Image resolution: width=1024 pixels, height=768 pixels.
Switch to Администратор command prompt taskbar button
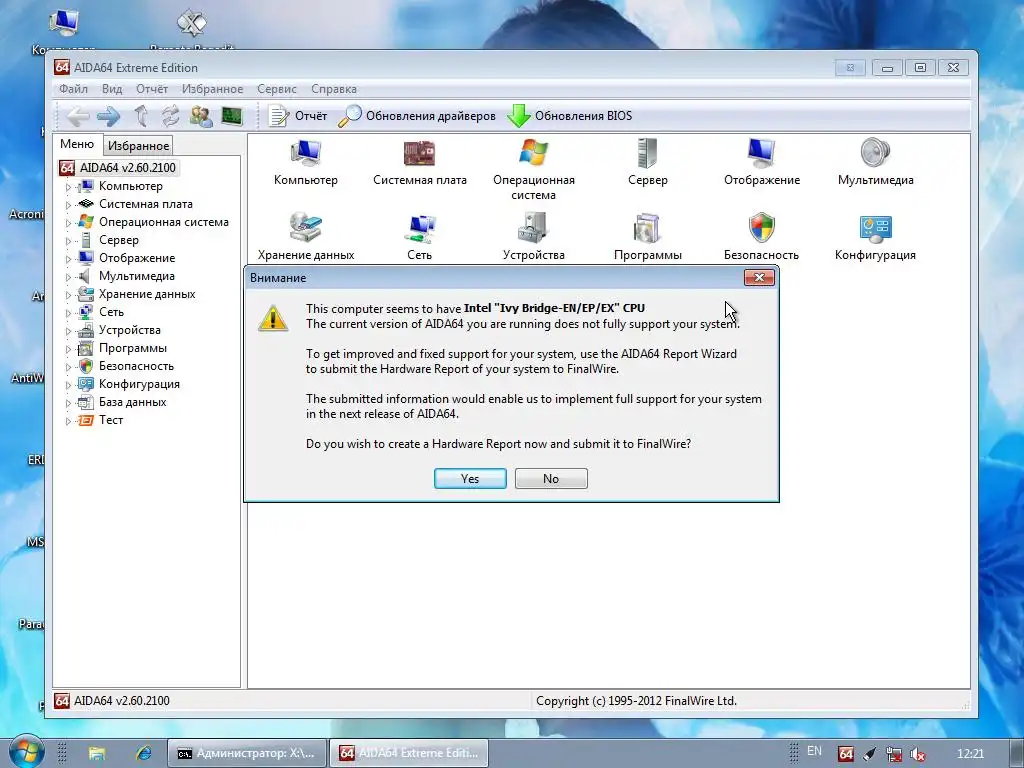245,754
